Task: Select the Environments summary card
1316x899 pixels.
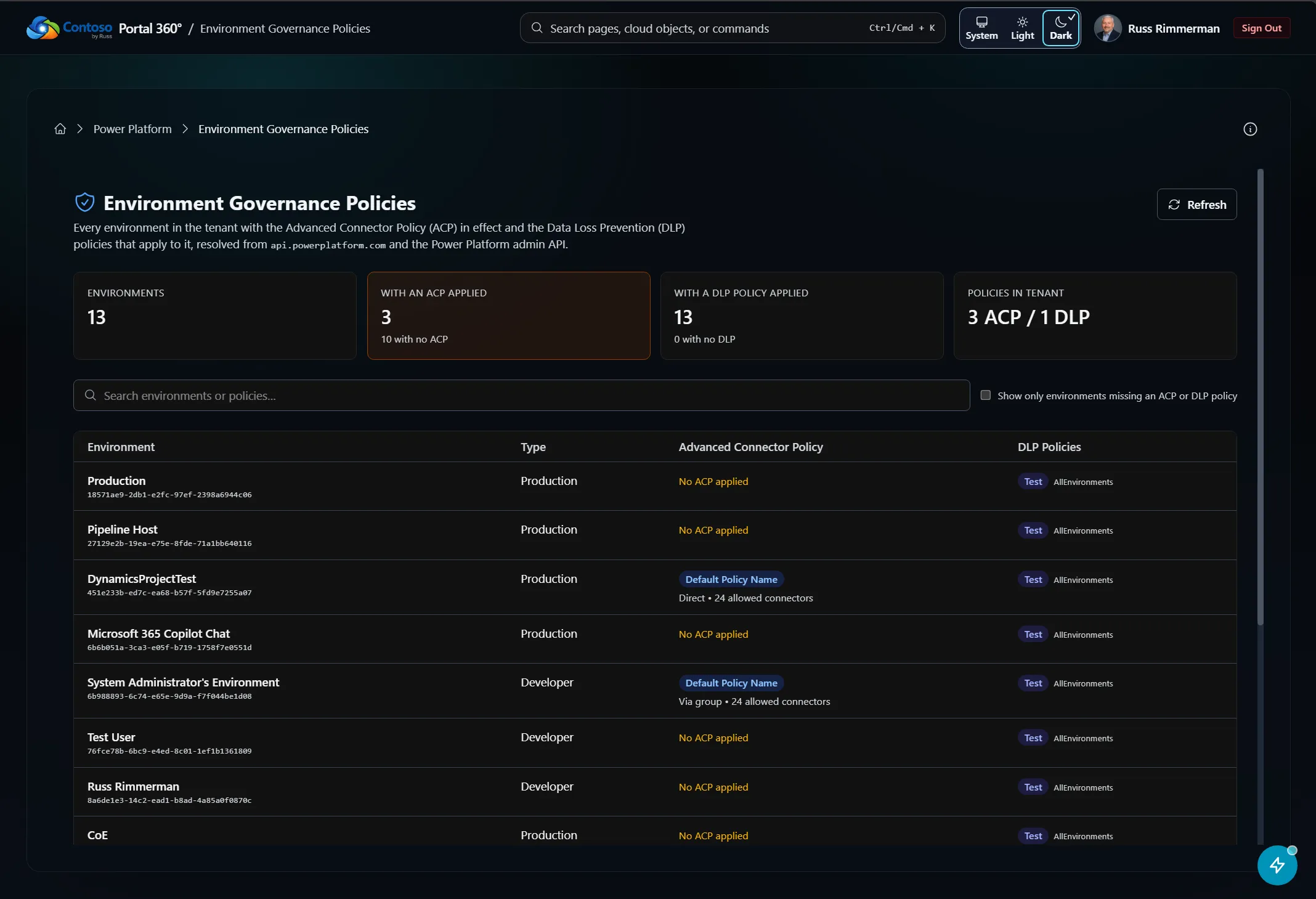Action: tap(215, 315)
